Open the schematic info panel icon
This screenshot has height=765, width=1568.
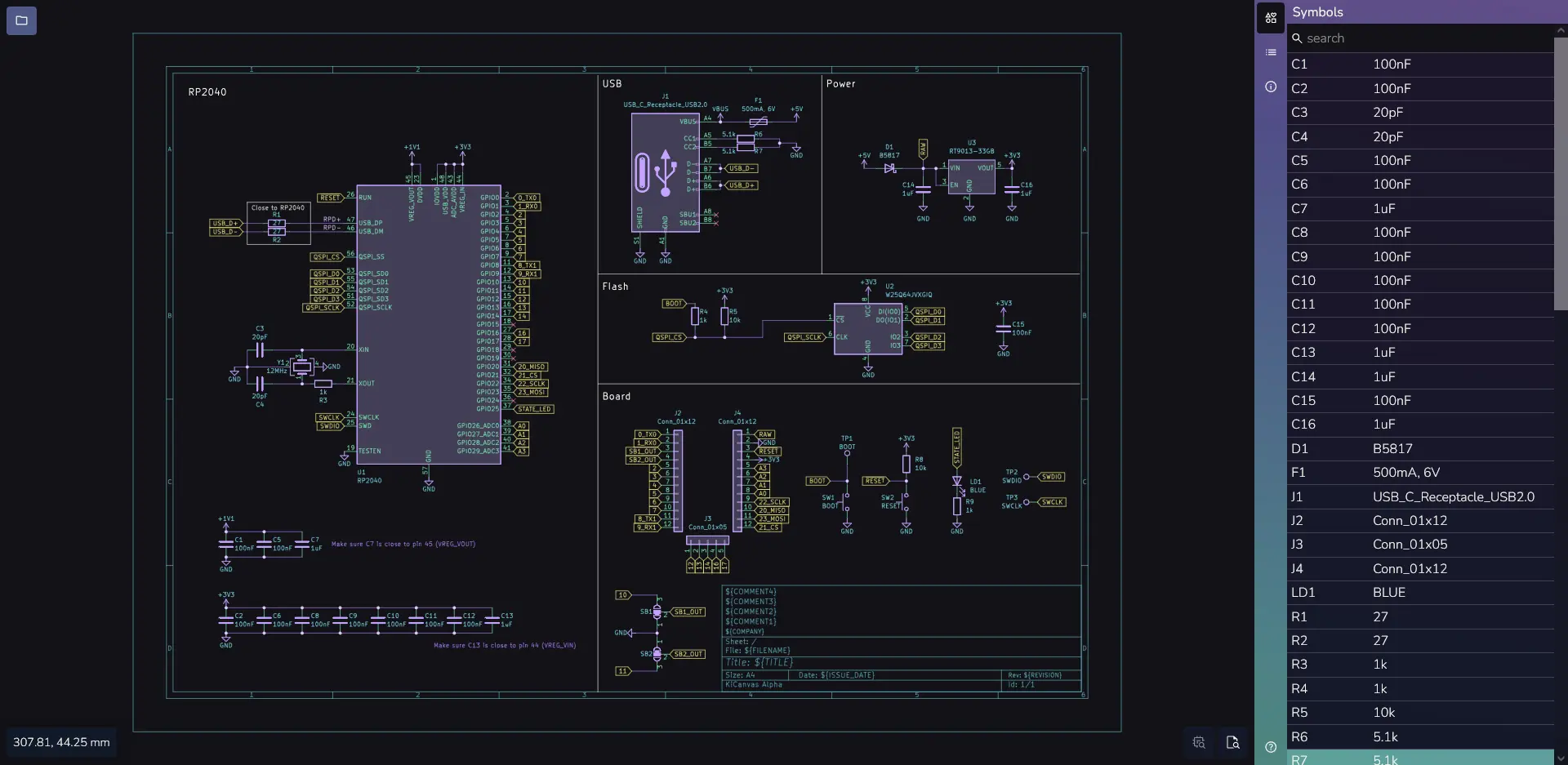pyautogui.click(x=1271, y=87)
